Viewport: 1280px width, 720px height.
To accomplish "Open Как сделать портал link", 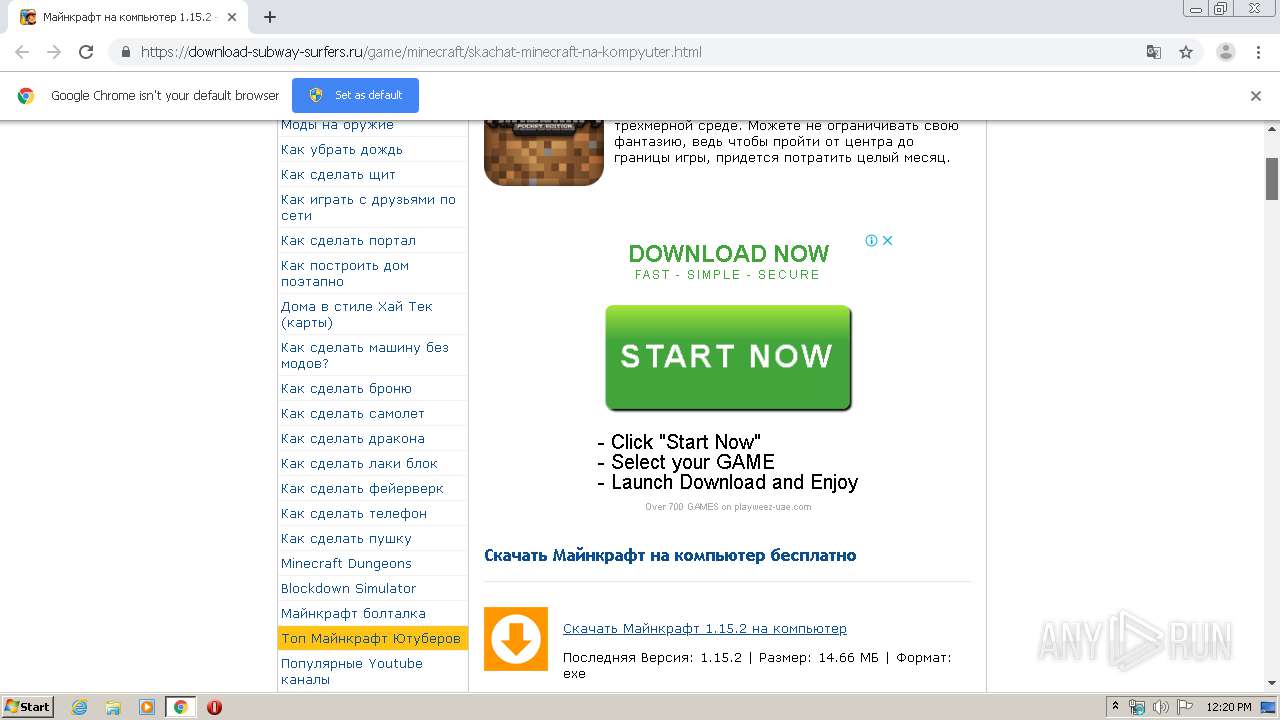I will click(x=348, y=240).
